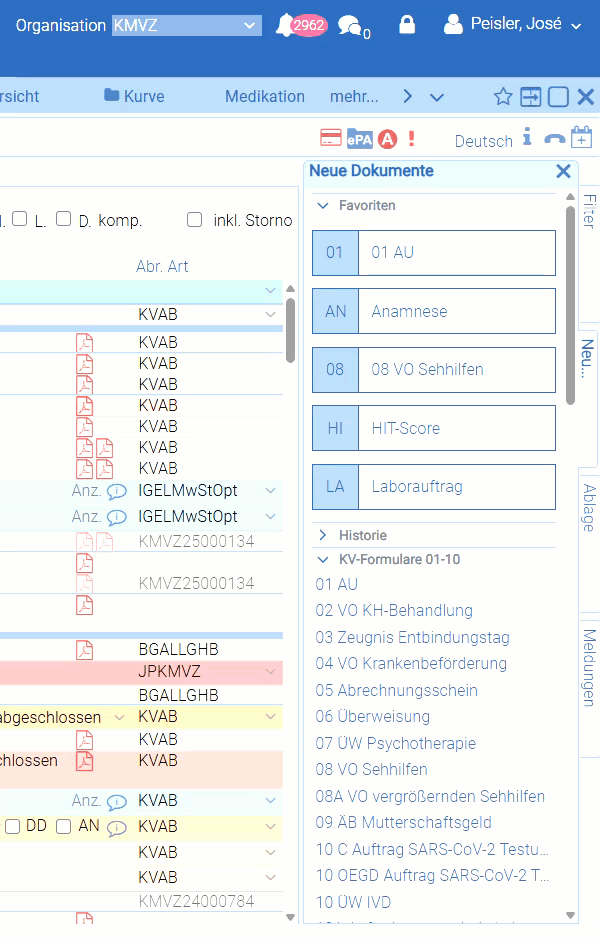The width and height of the screenshot is (600, 940).
Task: Open 06 Überweisung form link
Action: click(372, 716)
